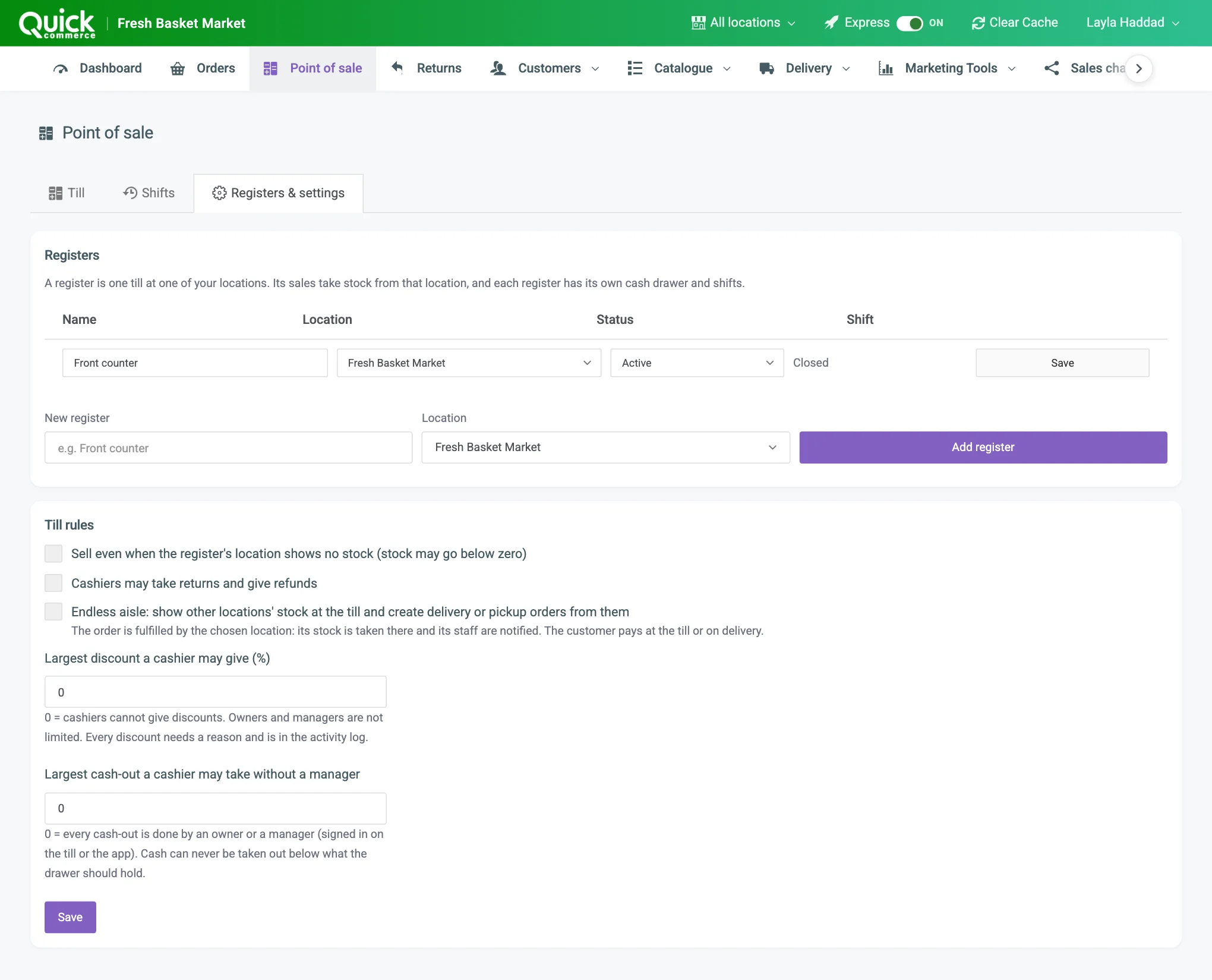
Task: Save the Front counter register row
Action: [1062, 363]
